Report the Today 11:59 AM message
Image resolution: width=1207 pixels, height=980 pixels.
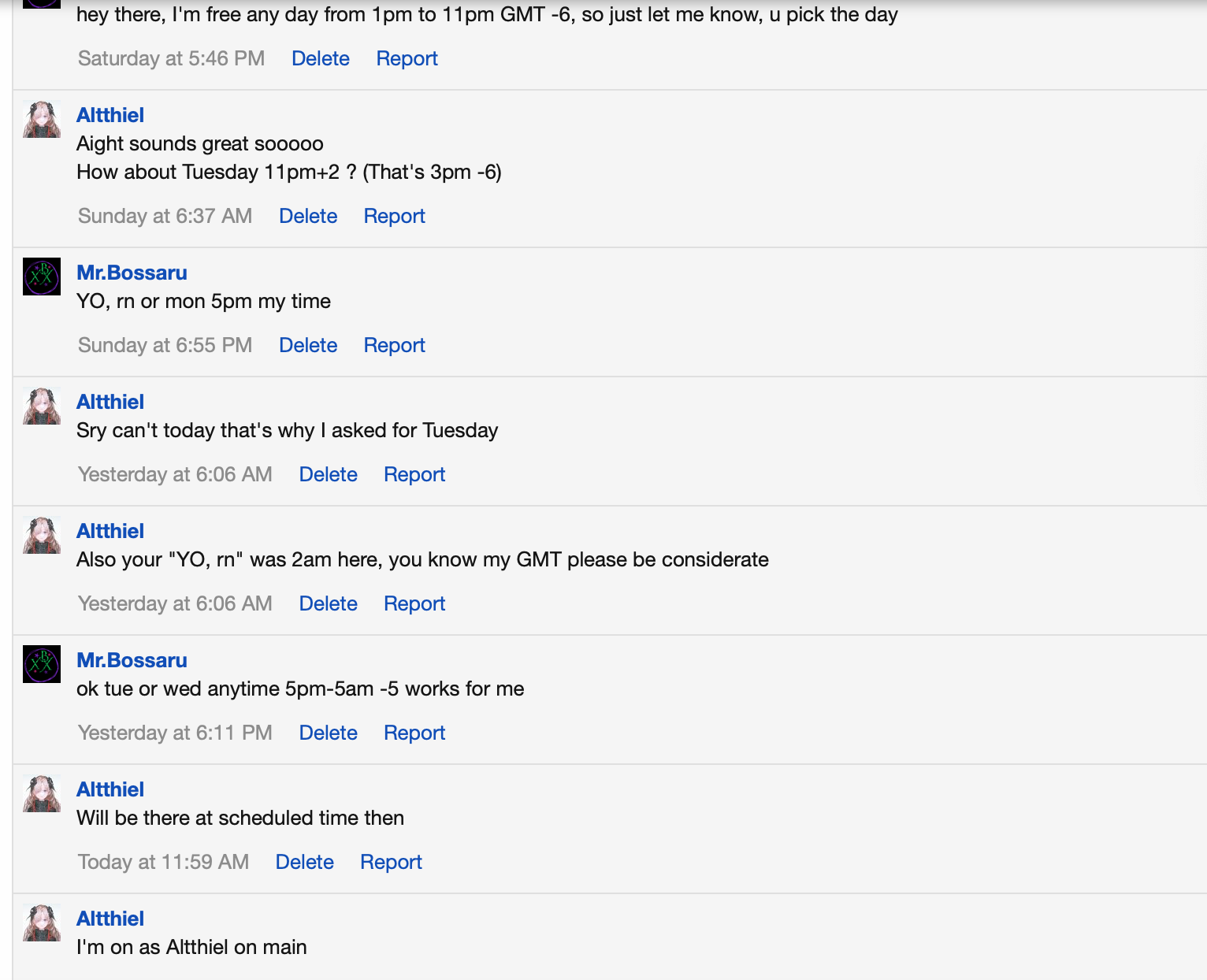391,862
